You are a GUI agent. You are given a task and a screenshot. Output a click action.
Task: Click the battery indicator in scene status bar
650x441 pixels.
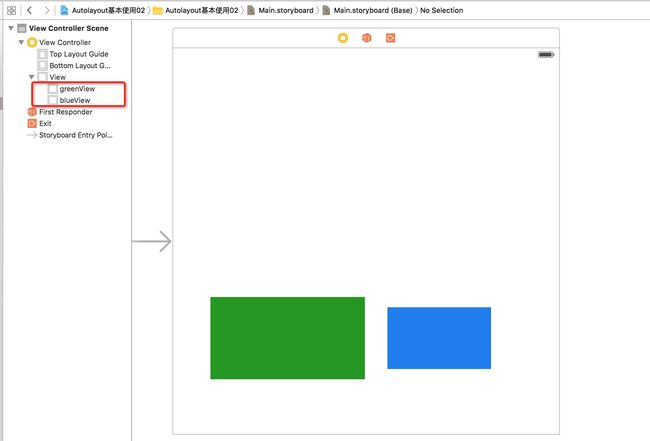(x=546, y=55)
